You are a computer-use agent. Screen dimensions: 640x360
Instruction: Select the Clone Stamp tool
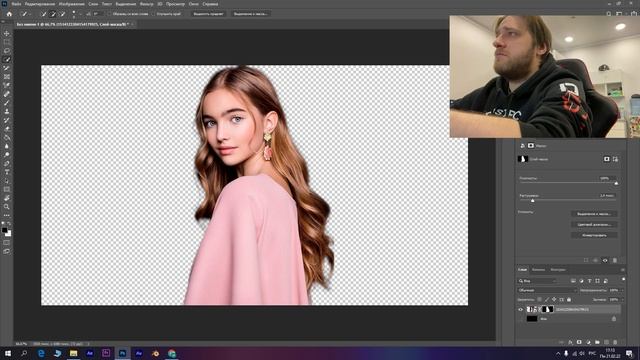(x=7, y=111)
